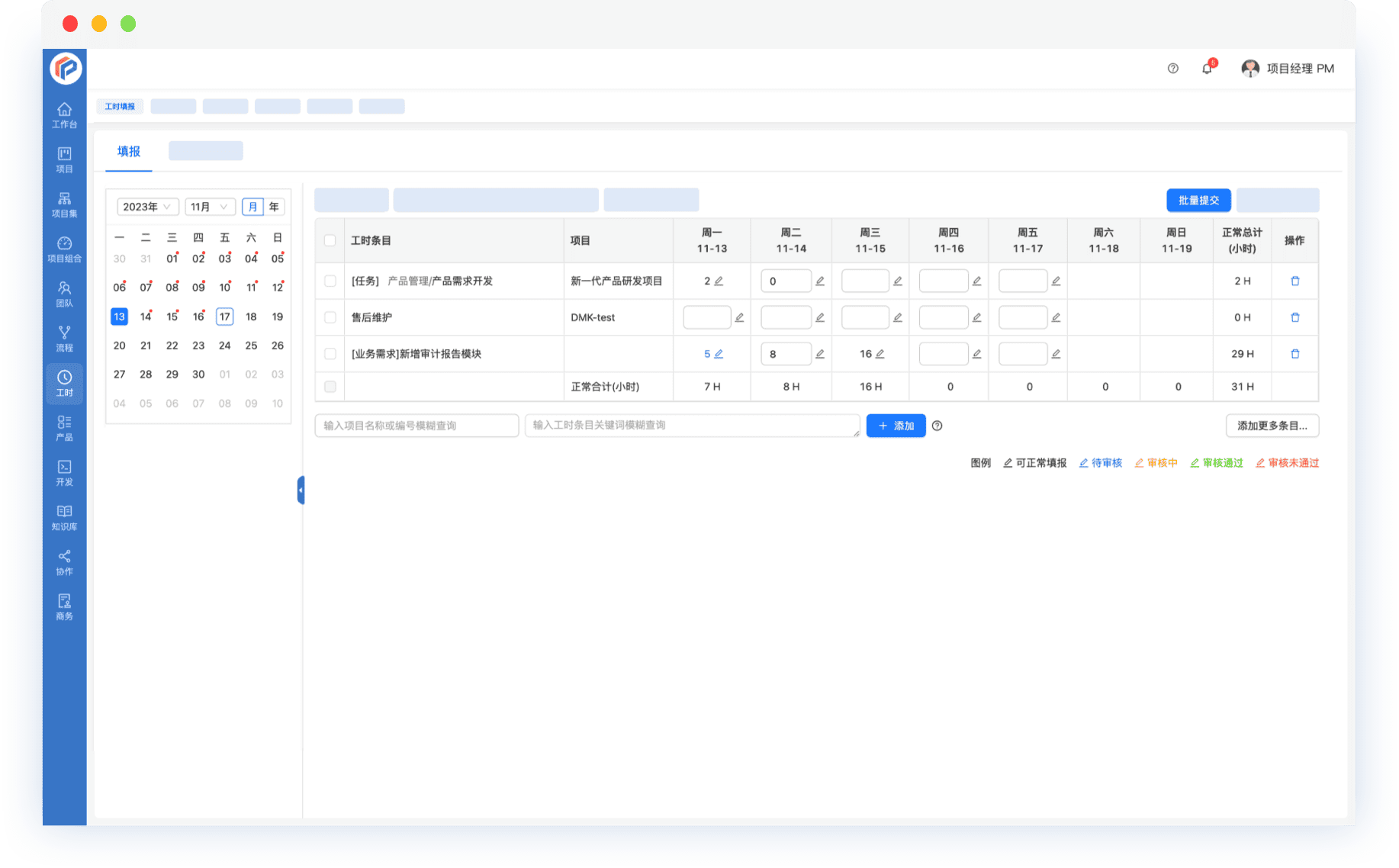
Task: Open the 协作 share sidebar icon
Action: 64,562
